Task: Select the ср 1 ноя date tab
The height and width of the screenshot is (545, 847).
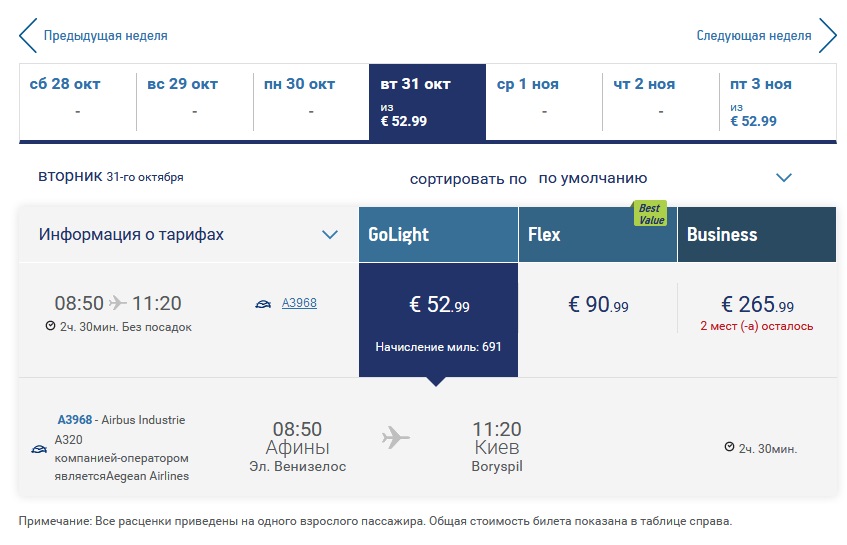Action: (543, 102)
